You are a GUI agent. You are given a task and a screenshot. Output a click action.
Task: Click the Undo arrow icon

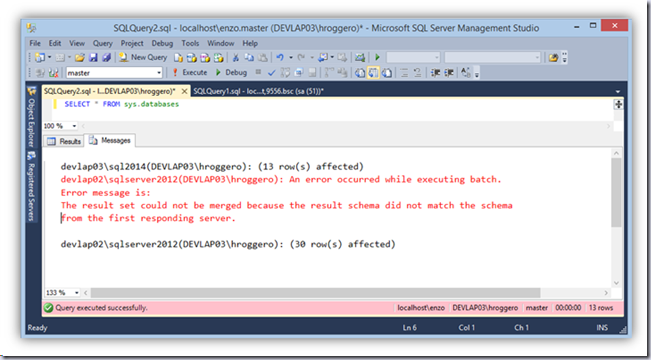coord(280,57)
